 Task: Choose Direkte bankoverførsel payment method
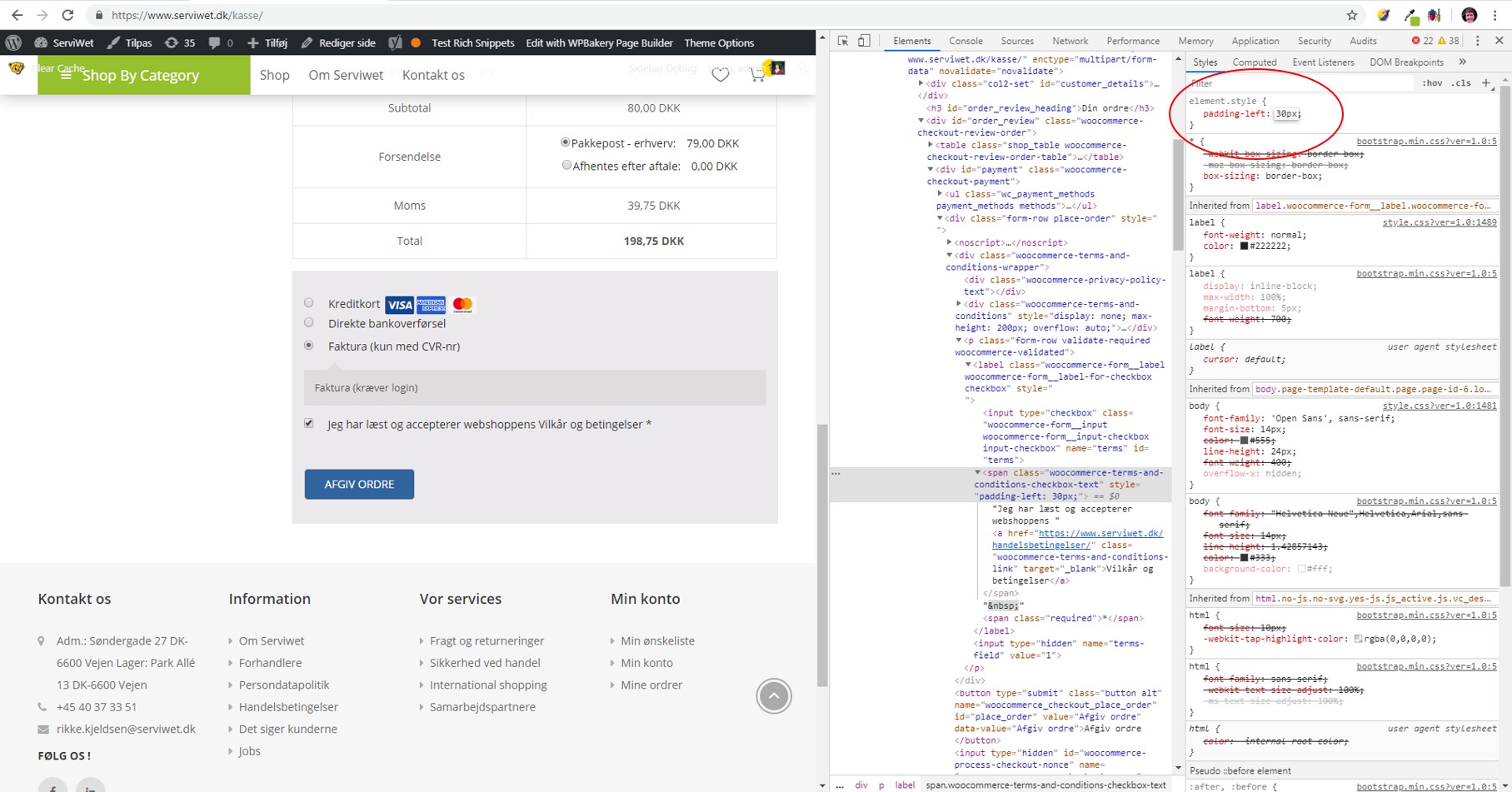tap(309, 323)
